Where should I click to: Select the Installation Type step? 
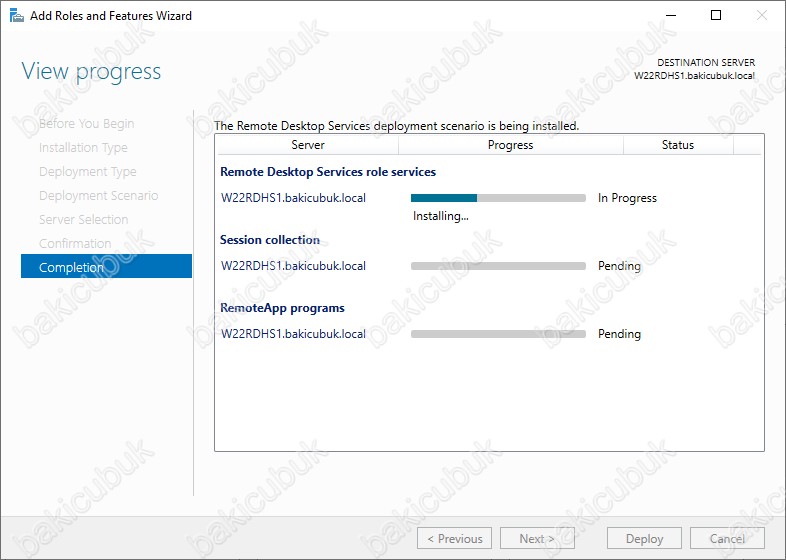point(83,147)
